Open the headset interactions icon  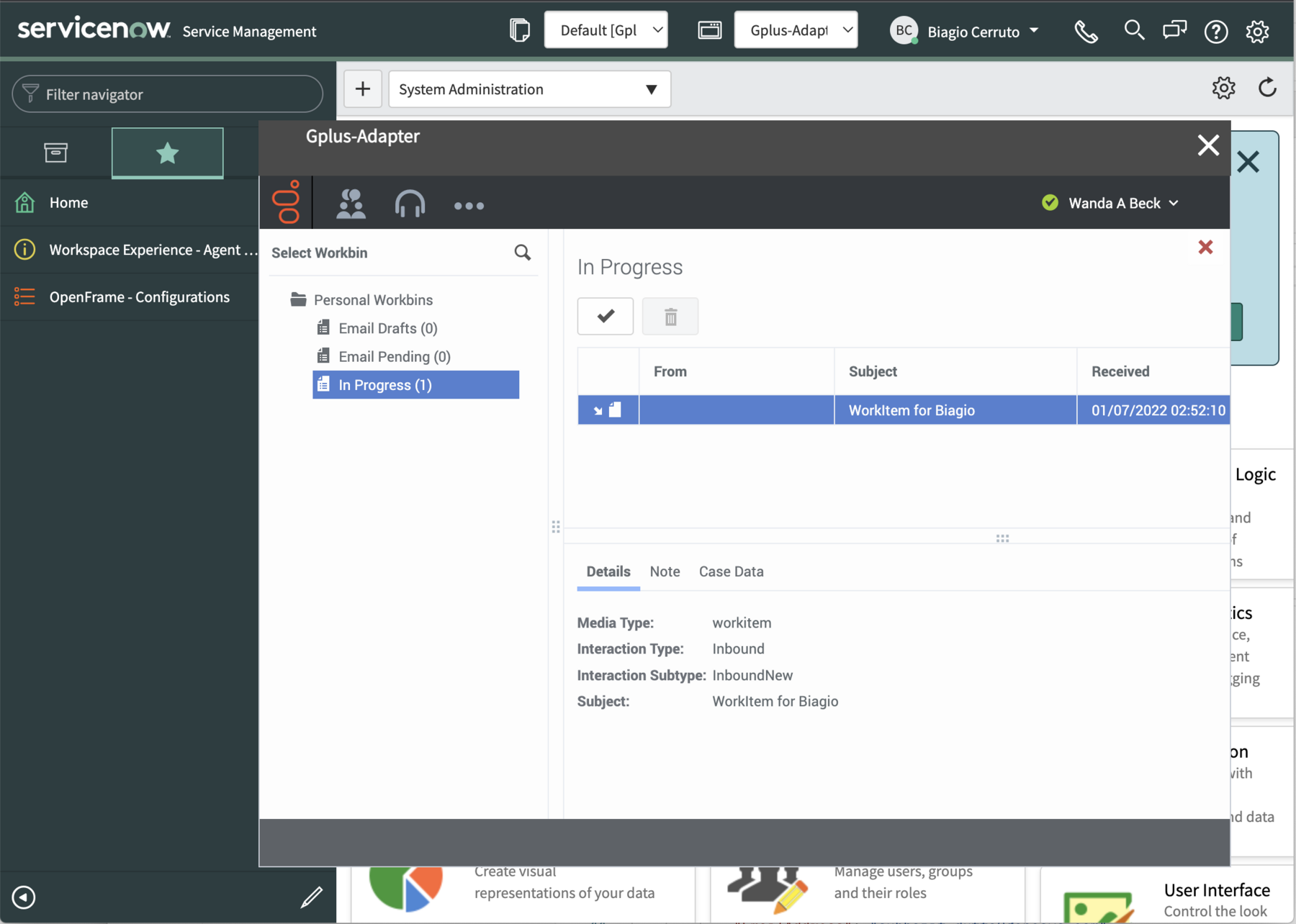click(410, 204)
